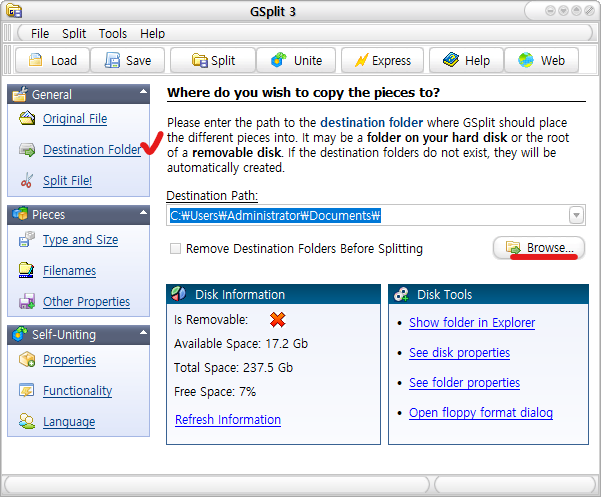Open the Split File! link
The height and width of the screenshot is (497, 601).
click(x=67, y=180)
